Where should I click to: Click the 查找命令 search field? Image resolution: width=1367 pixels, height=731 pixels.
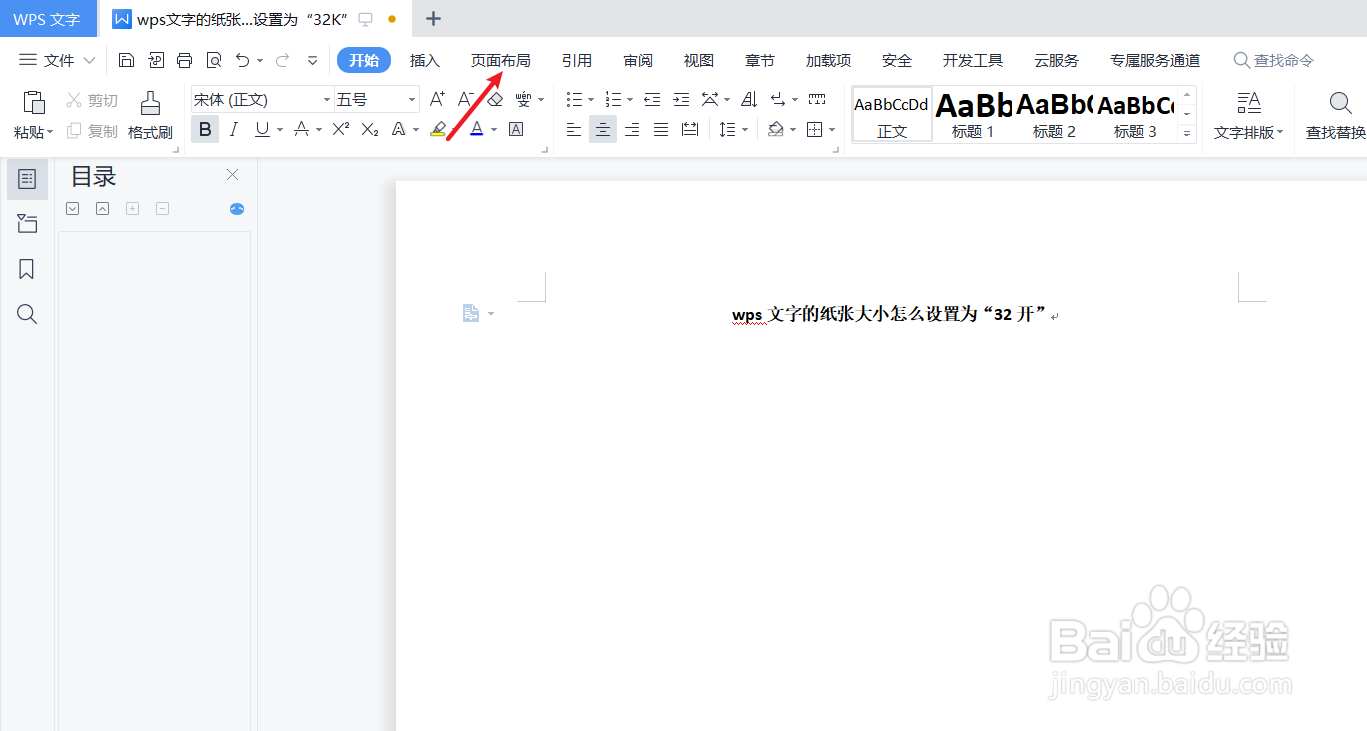tap(1274, 60)
